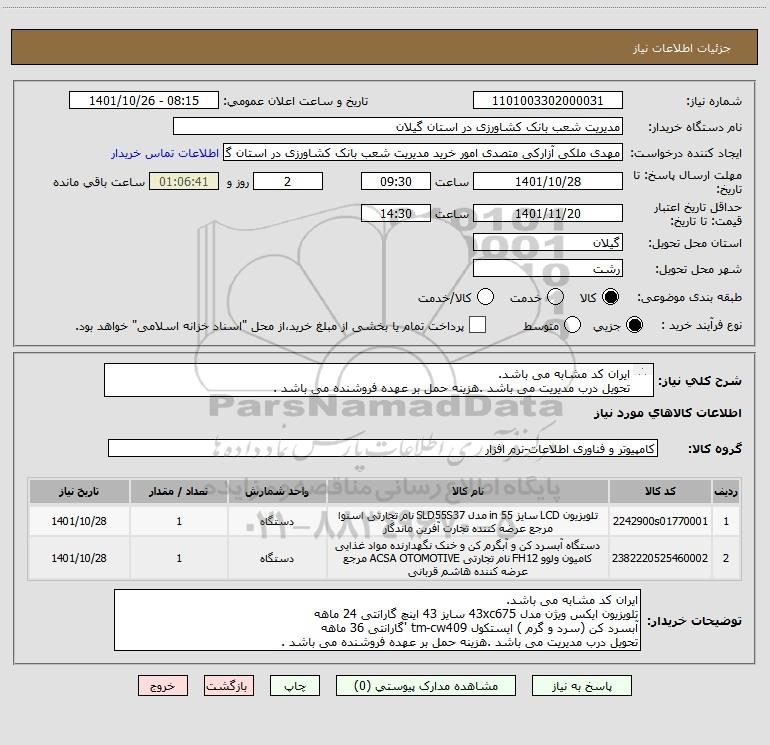Click the buyer notes text area
770x745 pixels.
pyautogui.click(x=377, y=620)
